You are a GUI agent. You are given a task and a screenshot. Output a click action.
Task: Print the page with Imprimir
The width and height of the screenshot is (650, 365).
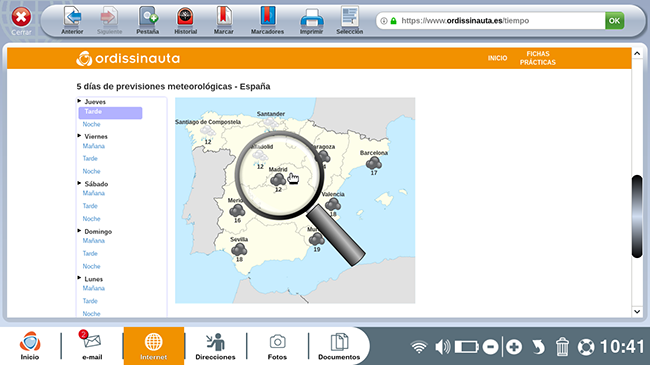(311, 20)
